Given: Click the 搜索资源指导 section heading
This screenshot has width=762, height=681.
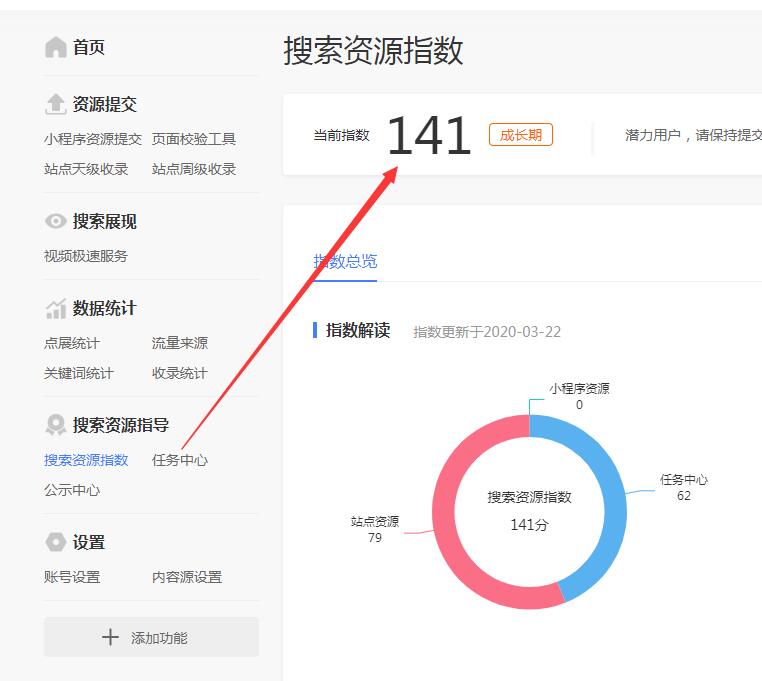Looking at the screenshot, I should 121,425.
